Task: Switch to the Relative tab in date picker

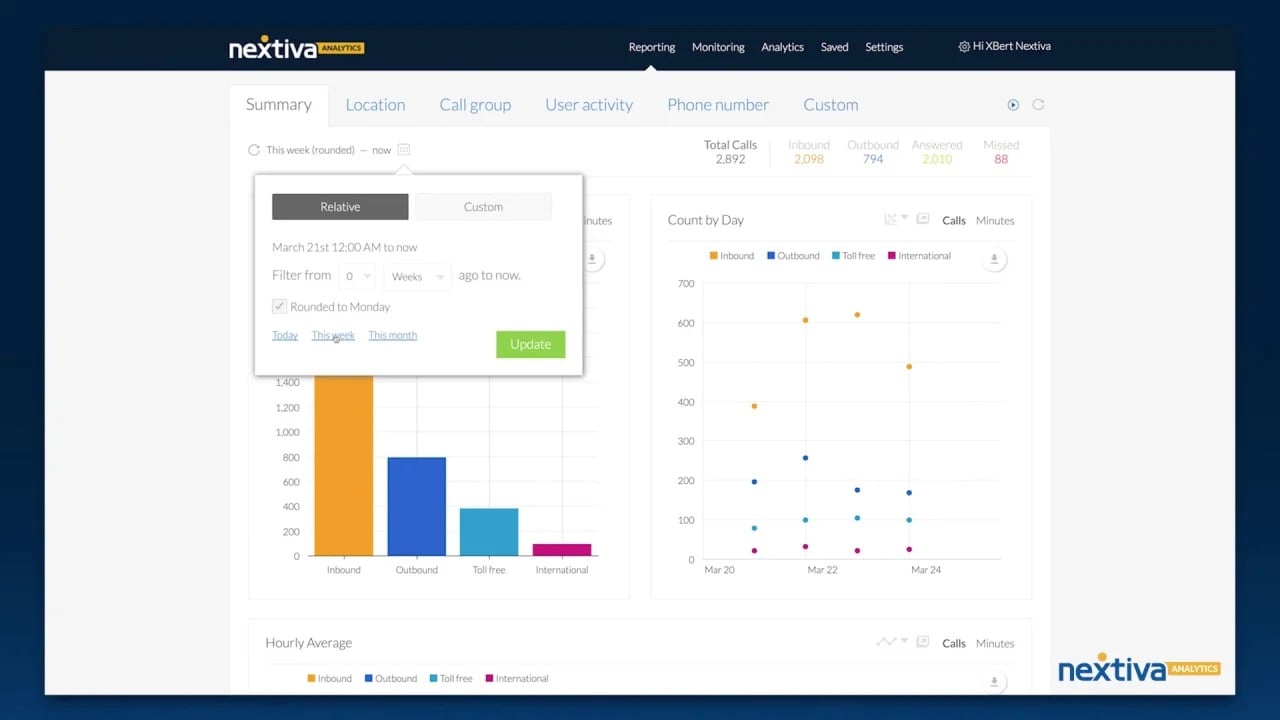Action: pyautogui.click(x=340, y=206)
